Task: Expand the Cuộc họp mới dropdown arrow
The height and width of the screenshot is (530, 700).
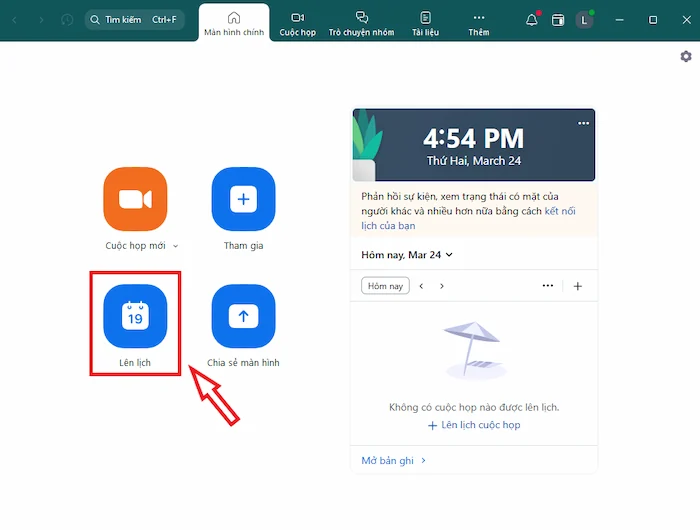Action: pos(176,246)
